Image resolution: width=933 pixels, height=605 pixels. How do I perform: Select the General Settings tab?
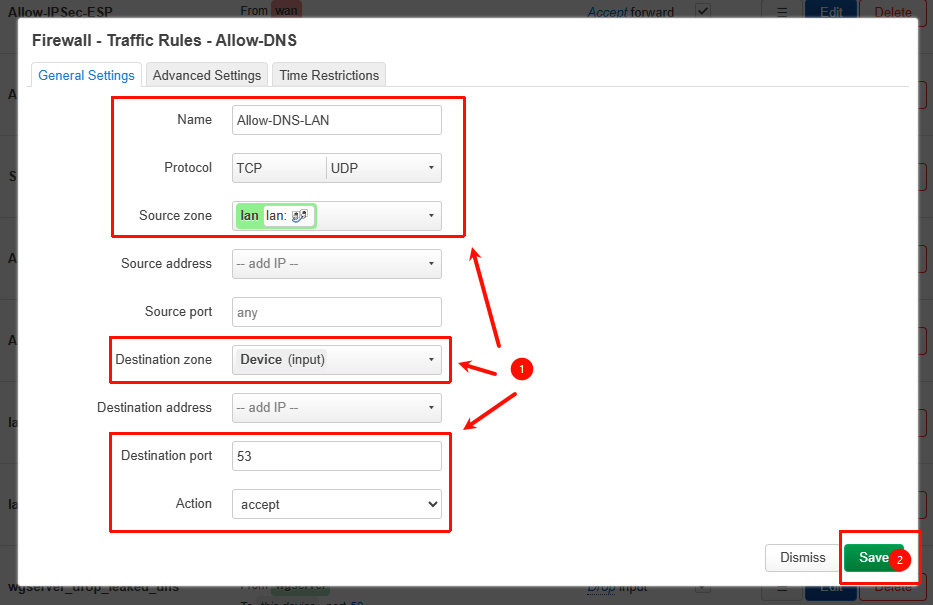tap(86, 75)
